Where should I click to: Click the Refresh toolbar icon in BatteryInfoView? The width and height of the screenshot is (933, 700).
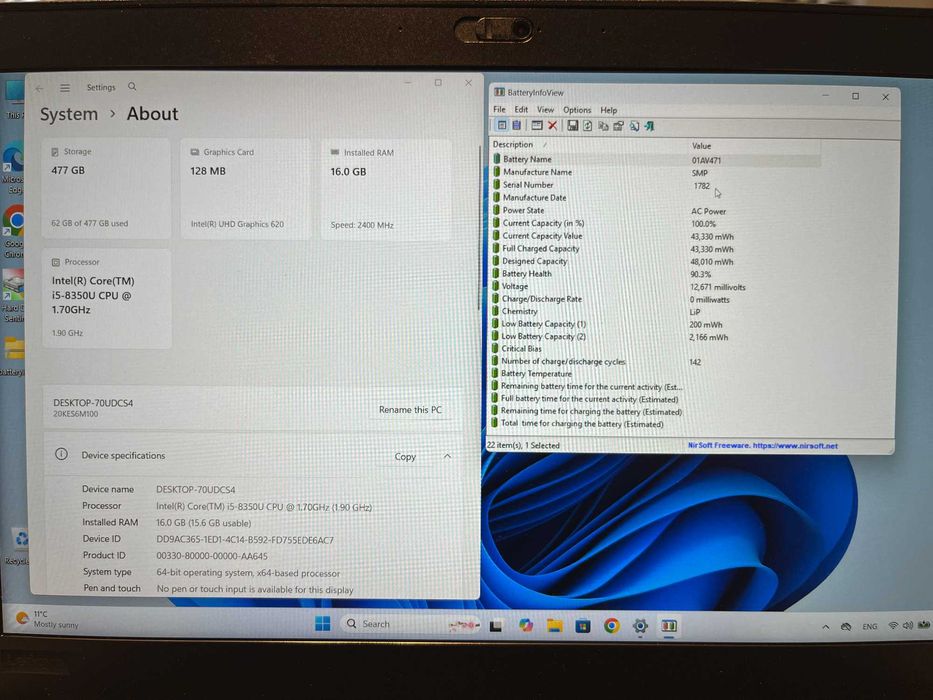pyautogui.click(x=587, y=126)
